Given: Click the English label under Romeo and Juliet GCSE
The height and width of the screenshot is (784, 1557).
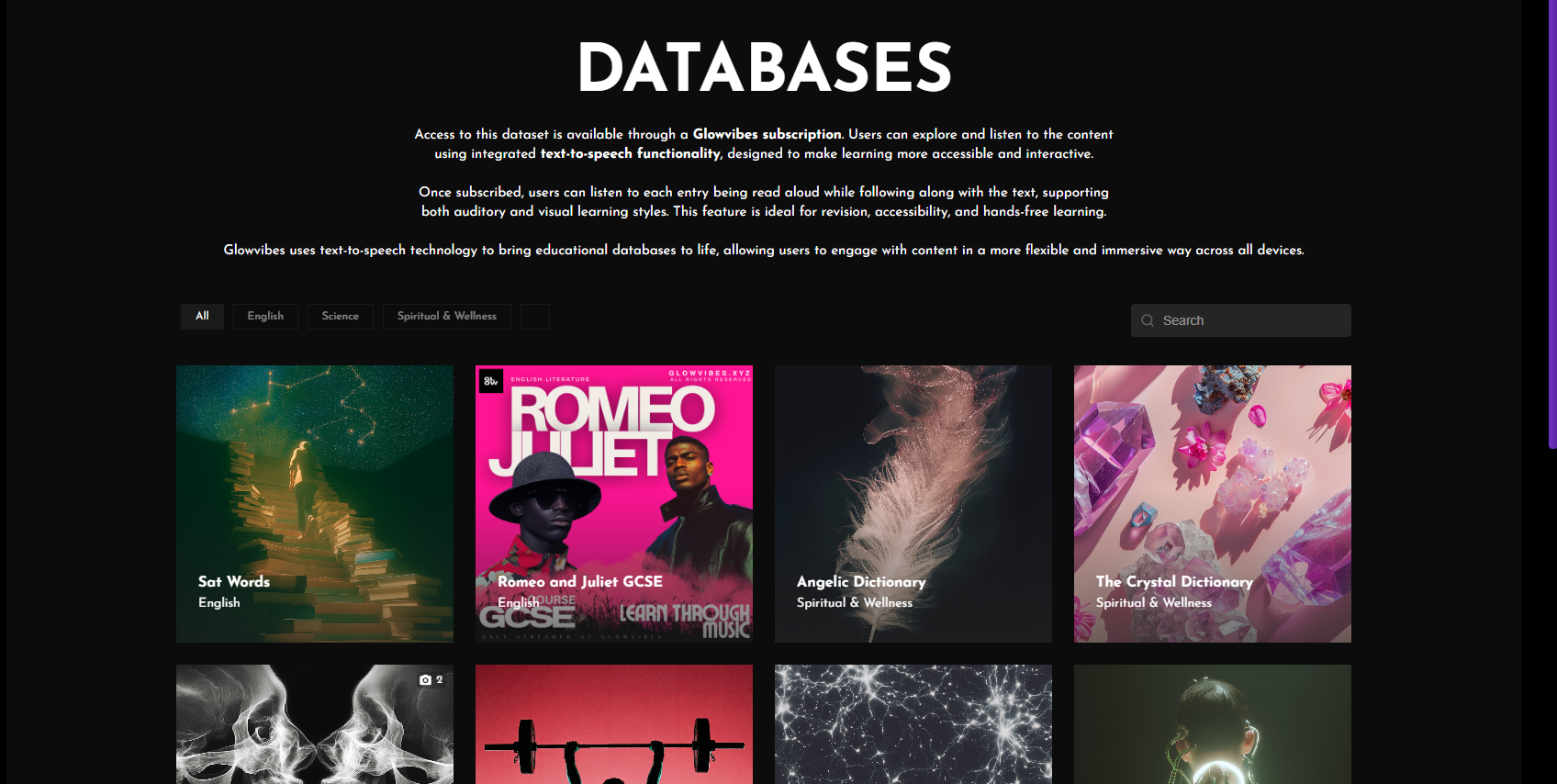Looking at the screenshot, I should [x=519, y=602].
